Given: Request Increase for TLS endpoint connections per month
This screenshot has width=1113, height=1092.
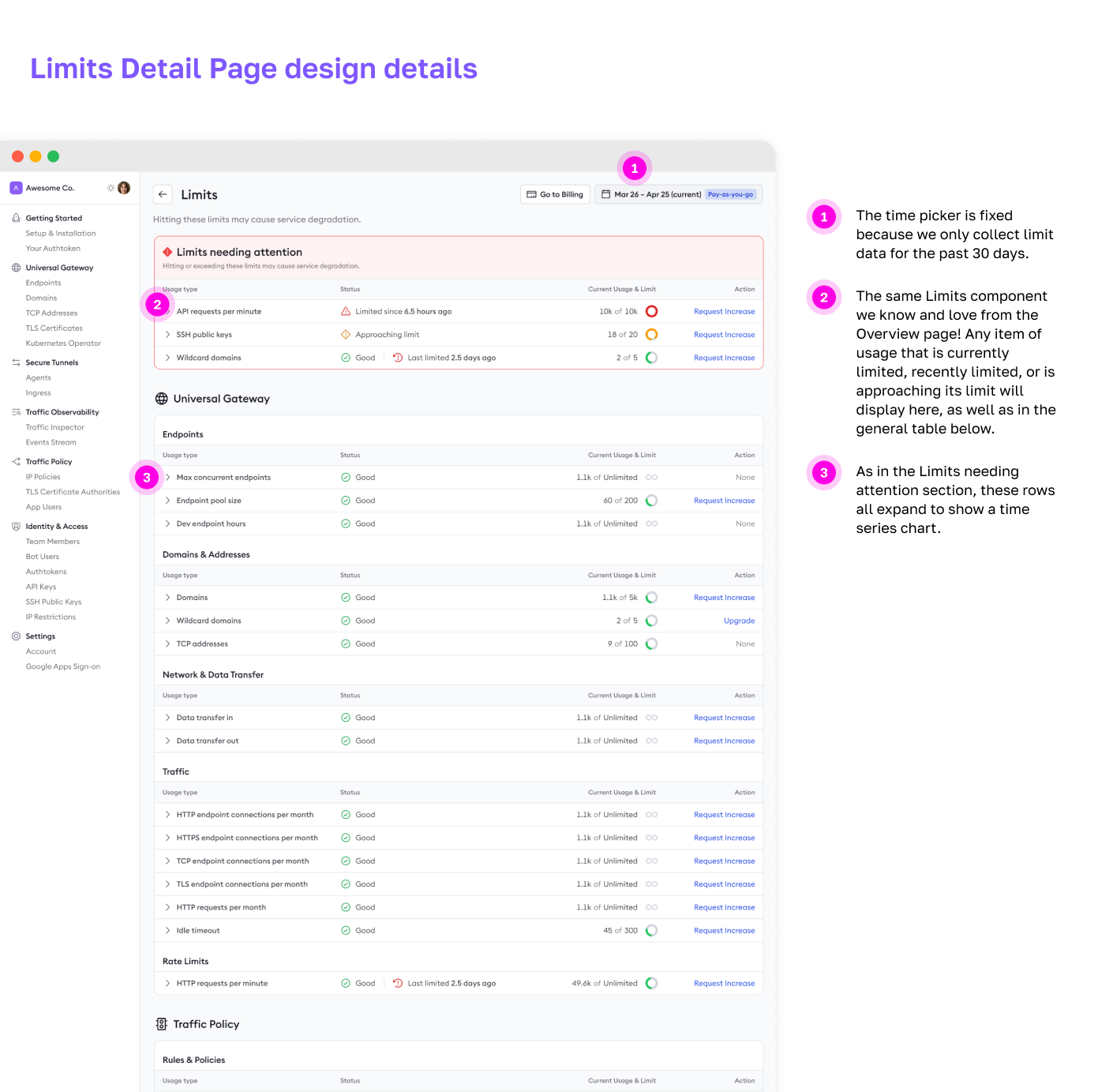Looking at the screenshot, I should (724, 884).
